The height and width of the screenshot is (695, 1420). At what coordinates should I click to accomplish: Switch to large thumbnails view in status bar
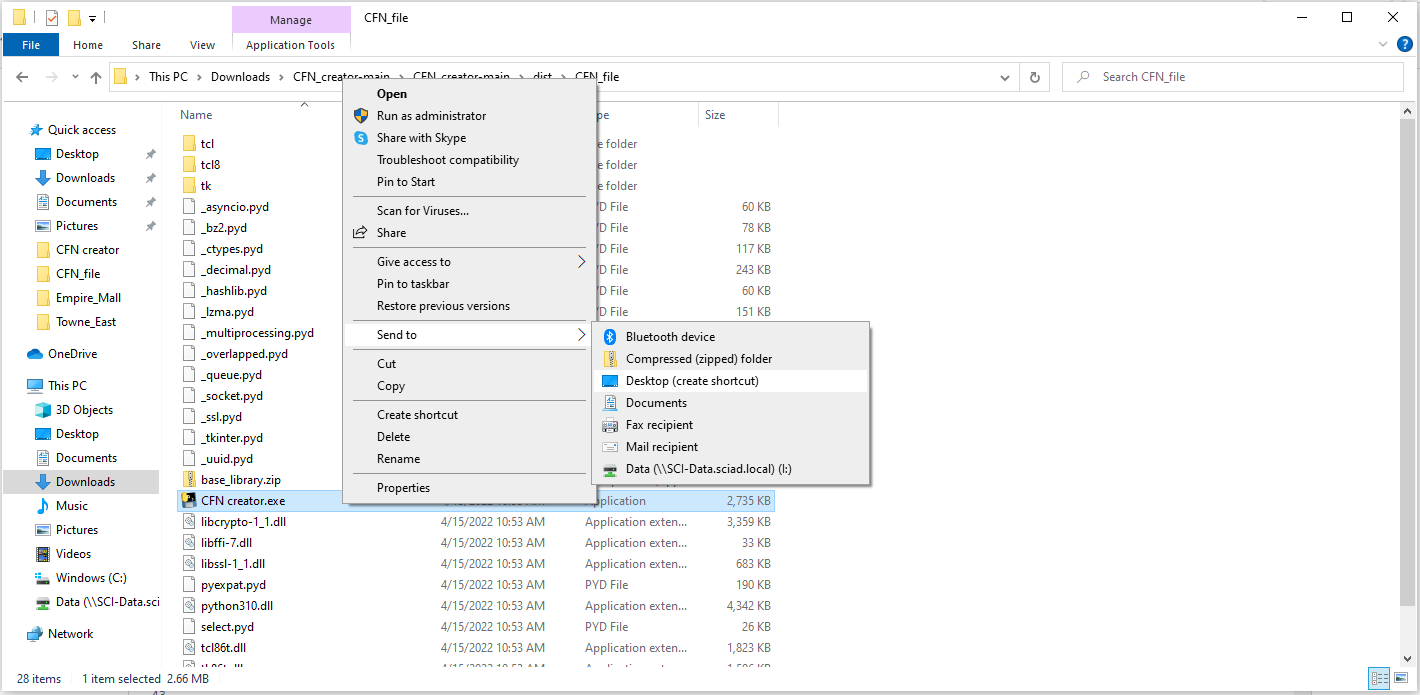click(x=1401, y=678)
